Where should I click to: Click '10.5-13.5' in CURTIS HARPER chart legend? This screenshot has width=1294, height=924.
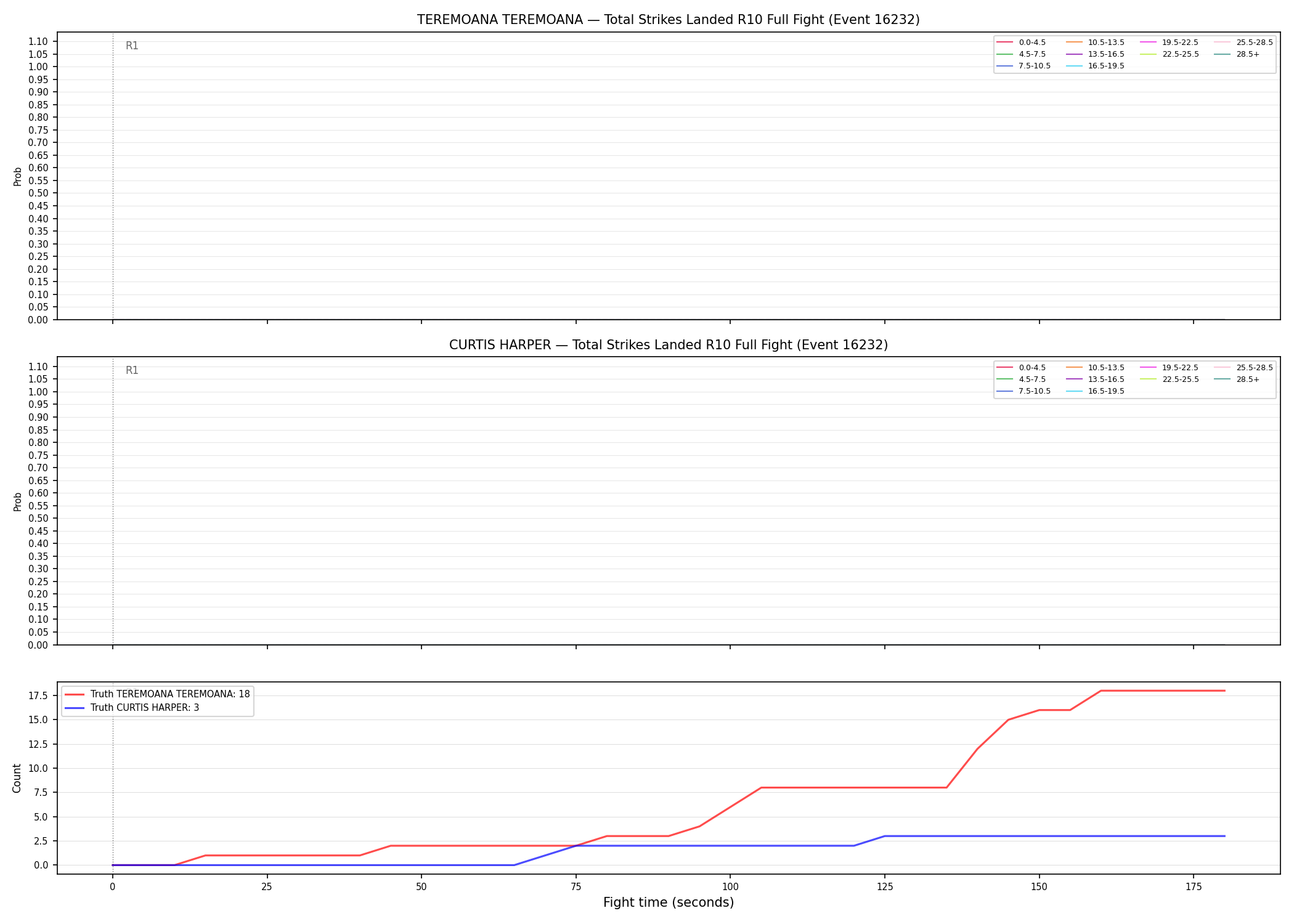(1106, 368)
